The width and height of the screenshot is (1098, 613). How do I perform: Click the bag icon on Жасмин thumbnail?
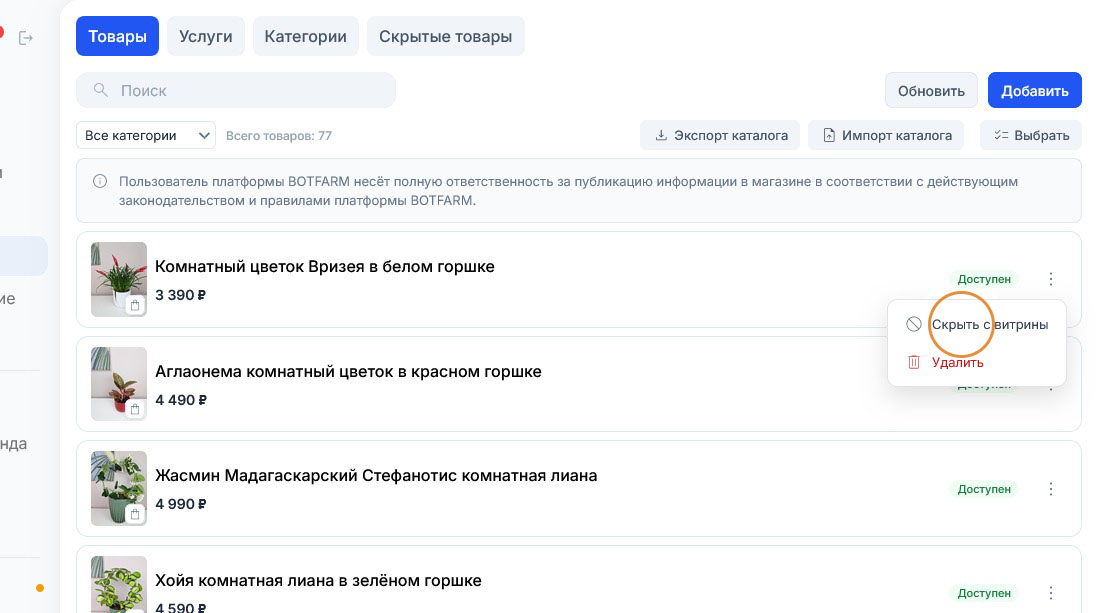click(x=135, y=514)
